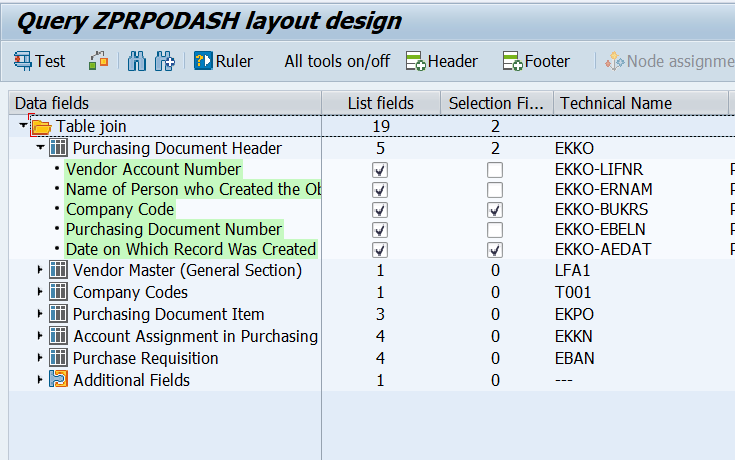Viewport: 735px width, 460px height.
Task: Uncheck selection field for Company Code
Action: pos(495,210)
